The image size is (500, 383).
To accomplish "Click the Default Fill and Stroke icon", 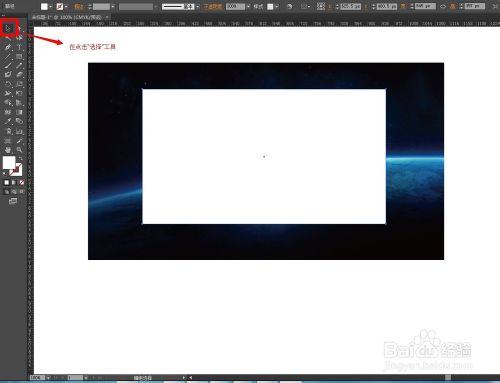I will [5, 174].
